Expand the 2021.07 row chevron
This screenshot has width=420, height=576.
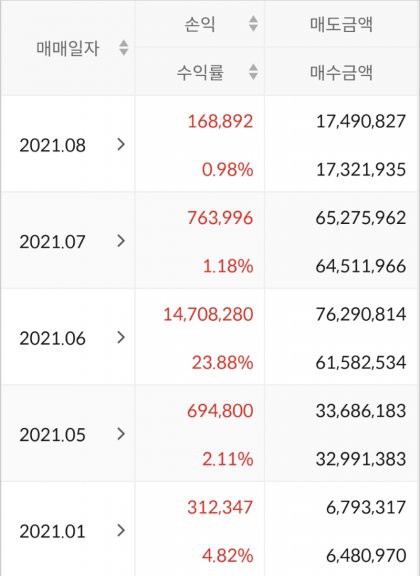pos(121,241)
